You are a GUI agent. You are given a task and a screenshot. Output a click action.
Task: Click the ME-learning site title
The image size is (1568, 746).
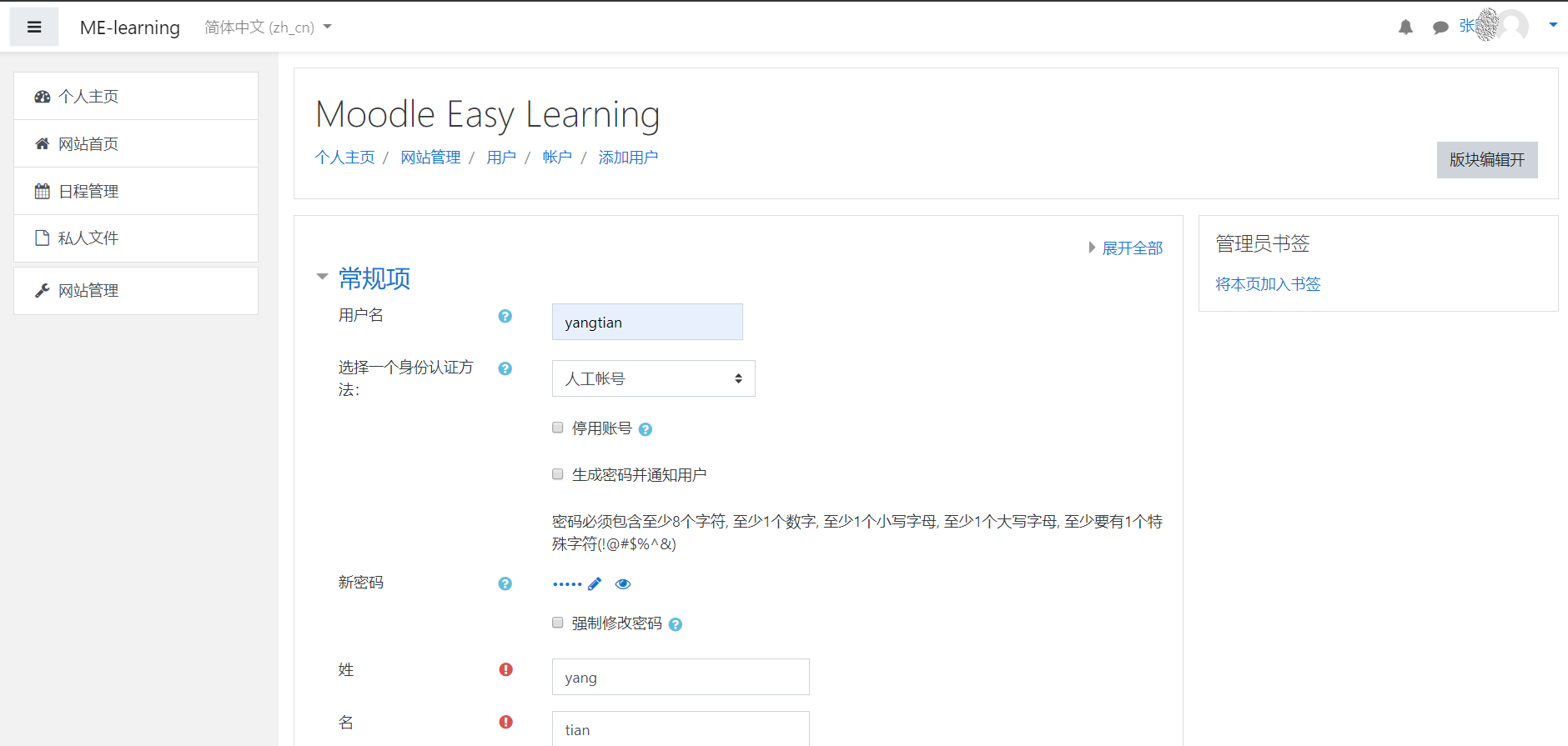pyautogui.click(x=130, y=28)
